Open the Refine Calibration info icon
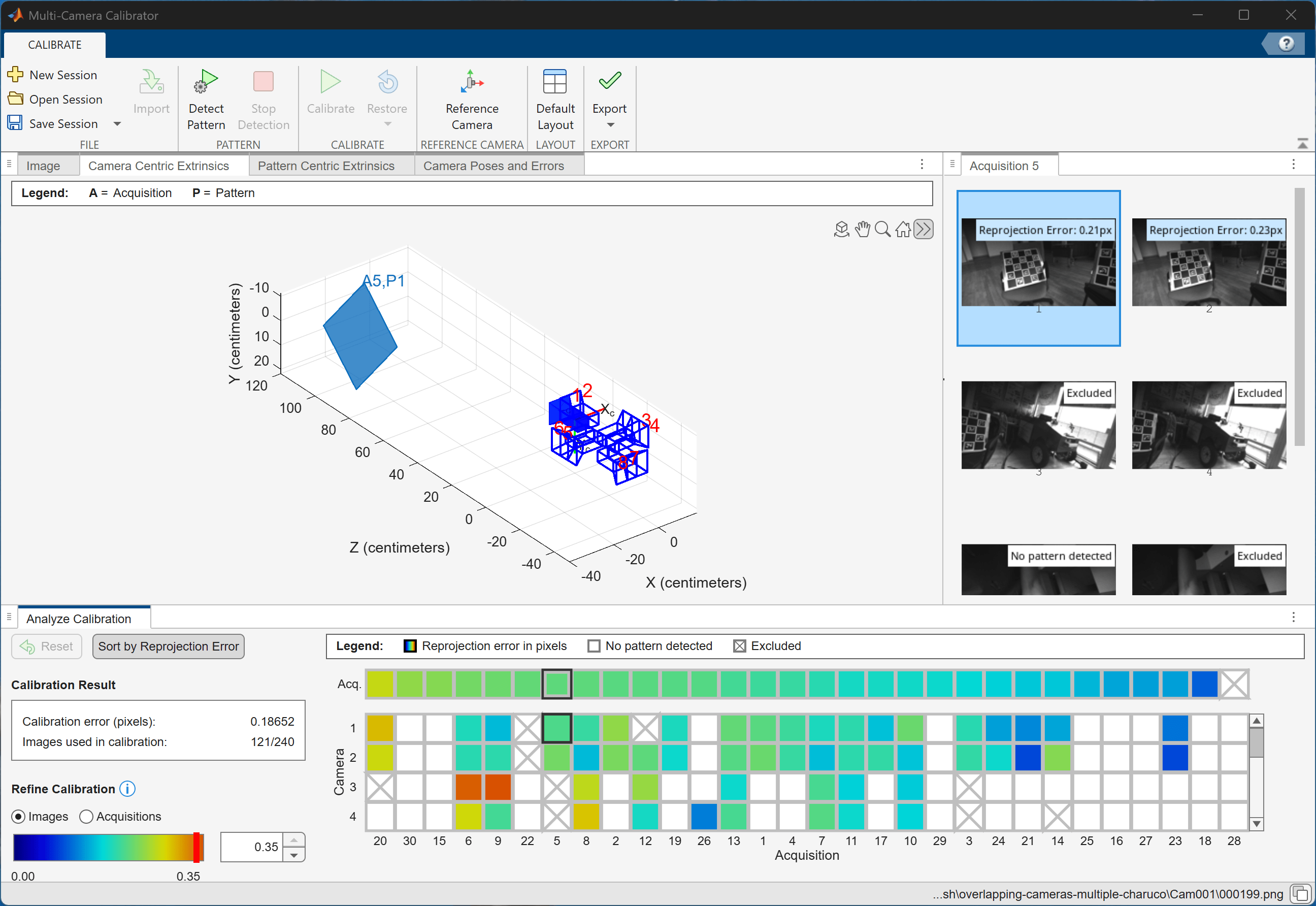 (x=127, y=789)
